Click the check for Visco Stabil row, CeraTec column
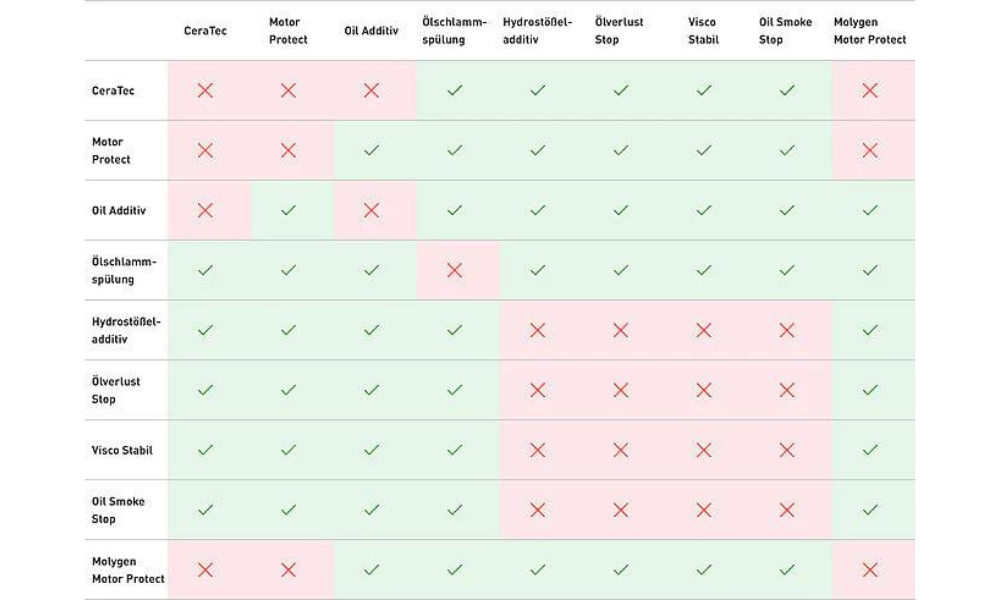 (x=205, y=450)
